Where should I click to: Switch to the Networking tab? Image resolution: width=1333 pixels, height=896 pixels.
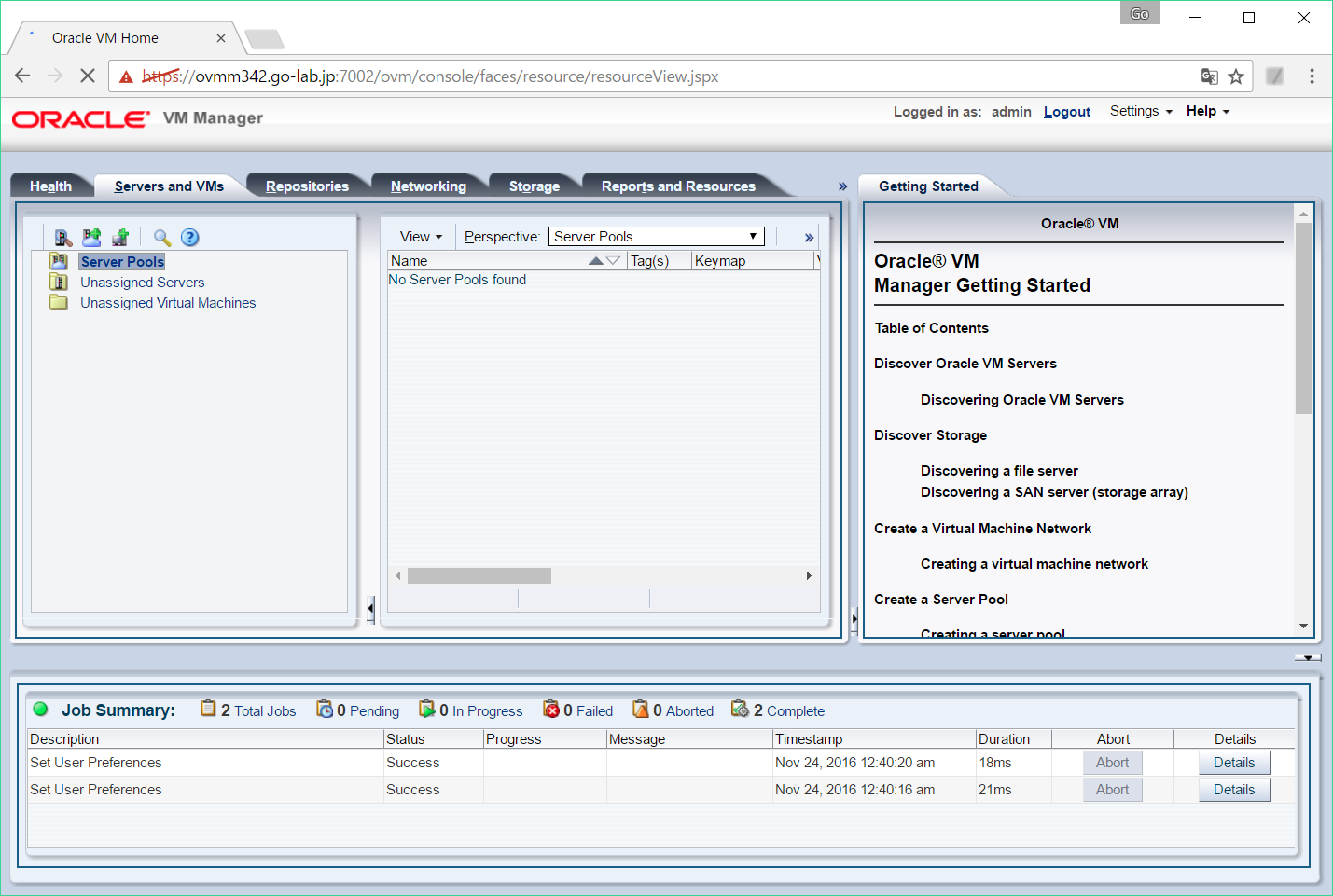point(428,186)
